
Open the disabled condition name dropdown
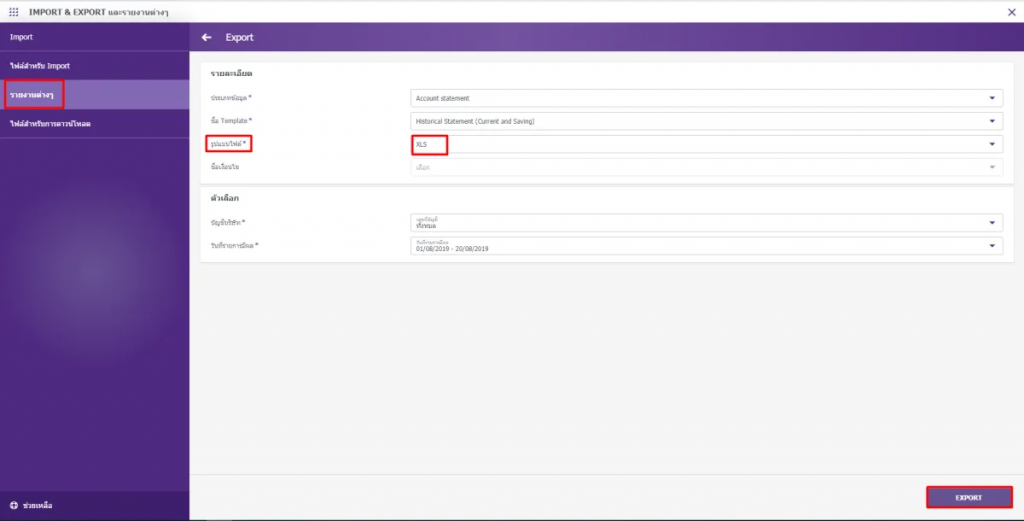707,167
